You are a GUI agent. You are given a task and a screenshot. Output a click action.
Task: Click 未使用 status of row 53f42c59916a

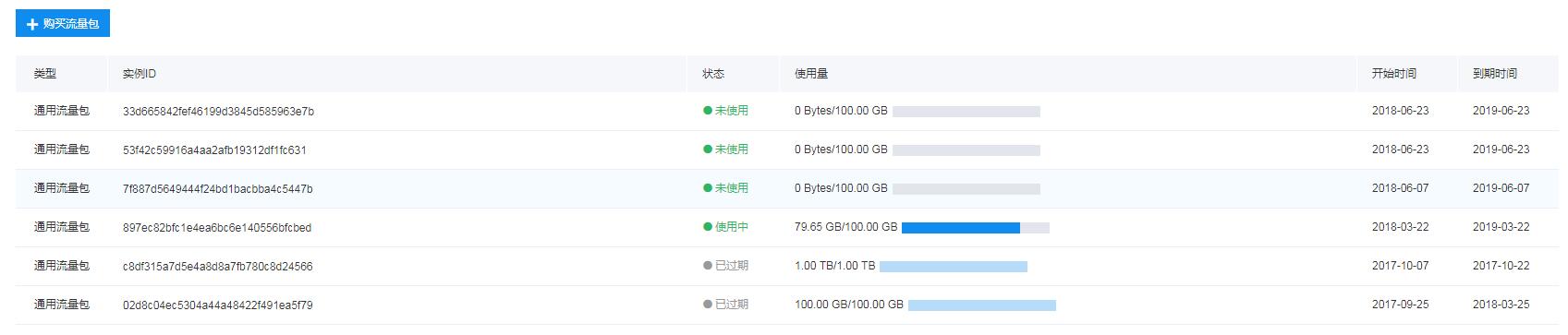[x=726, y=150]
